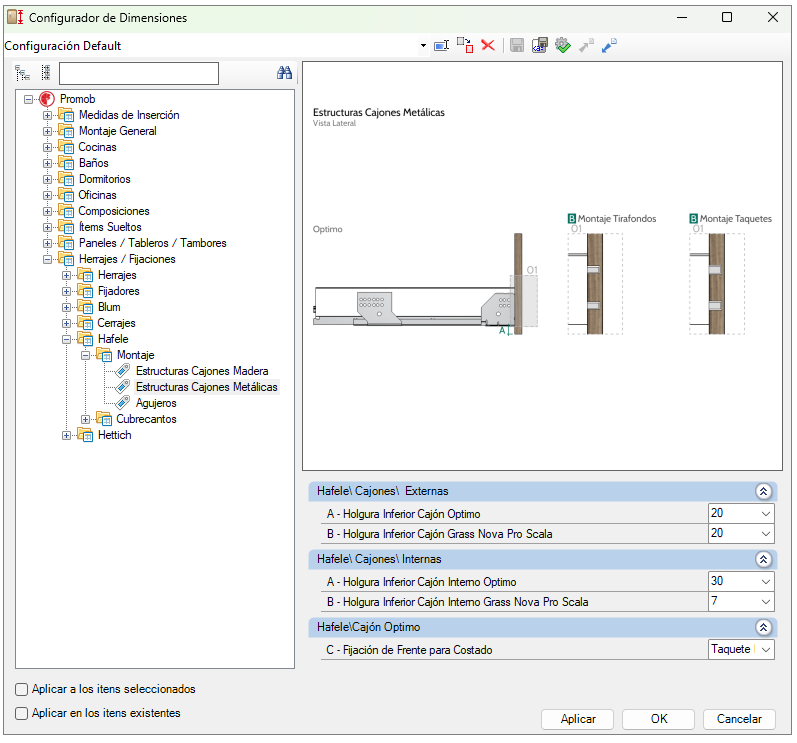Click the Cancelar button
Screen dimensions: 797x743
(740, 719)
